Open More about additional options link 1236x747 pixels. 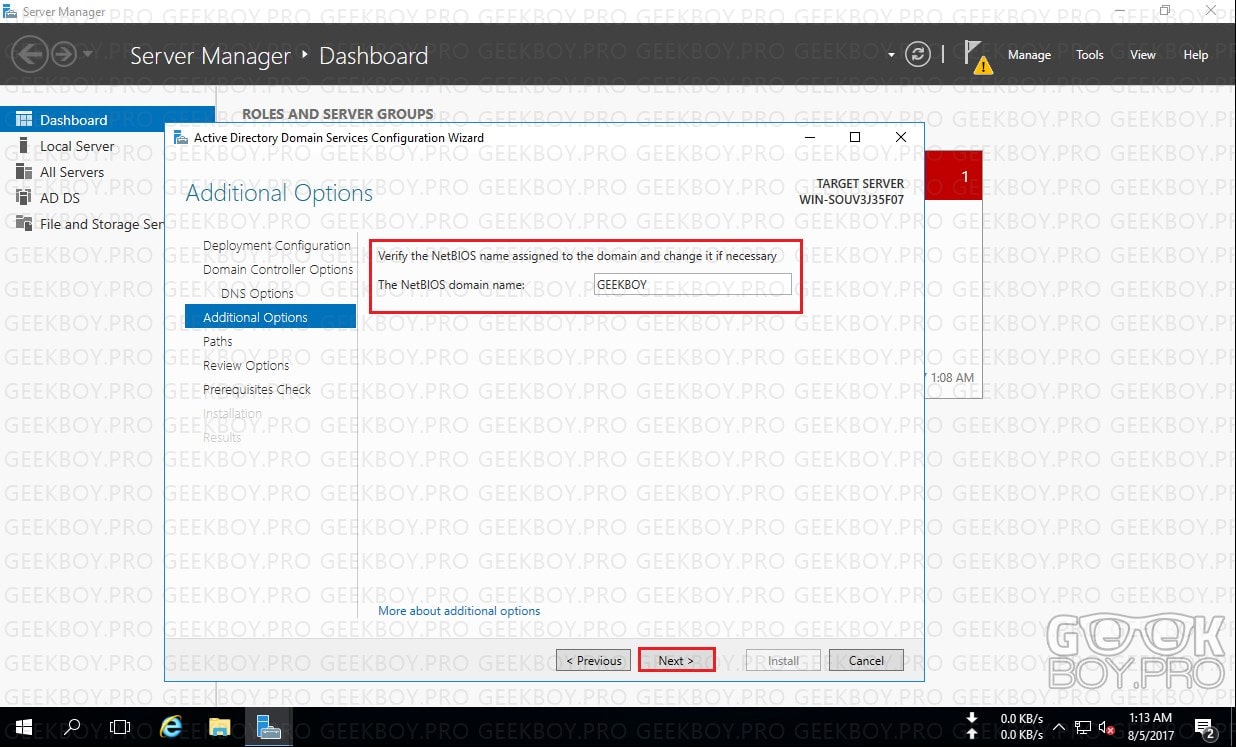coord(459,611)
